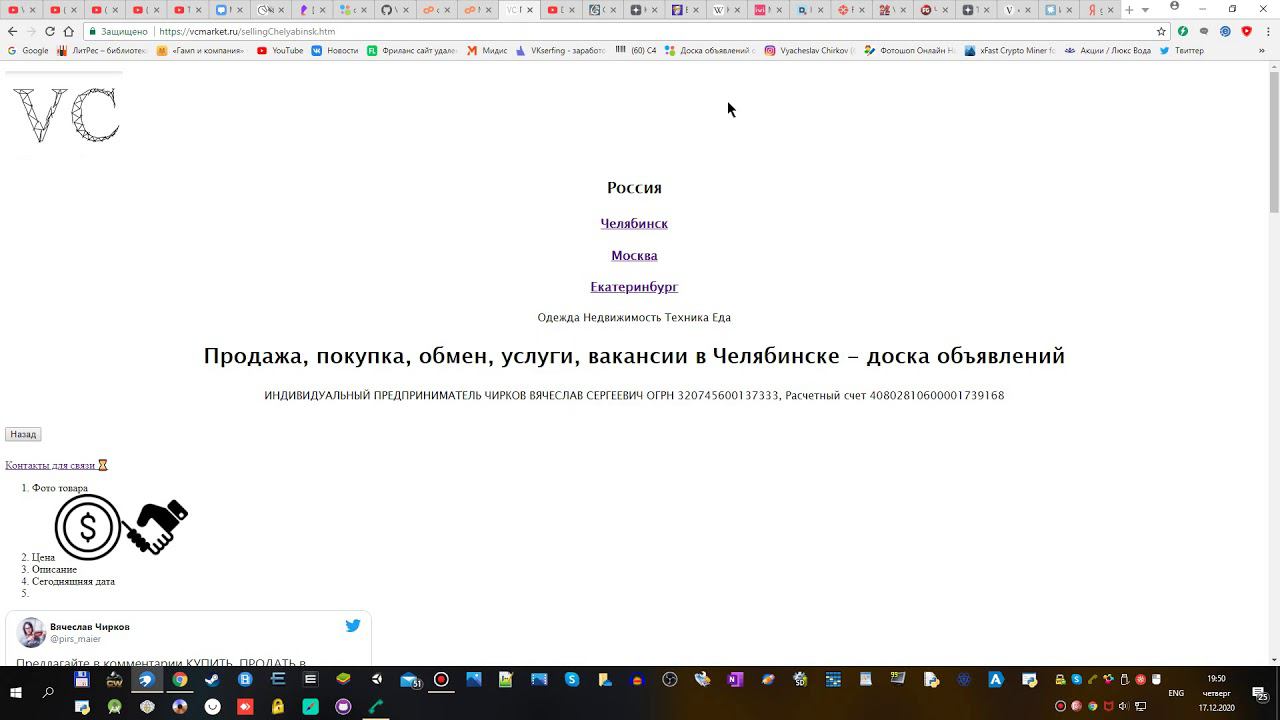The image size is (1280, 720).
Task: Open the Москва city link
Action: pos(634,256)
